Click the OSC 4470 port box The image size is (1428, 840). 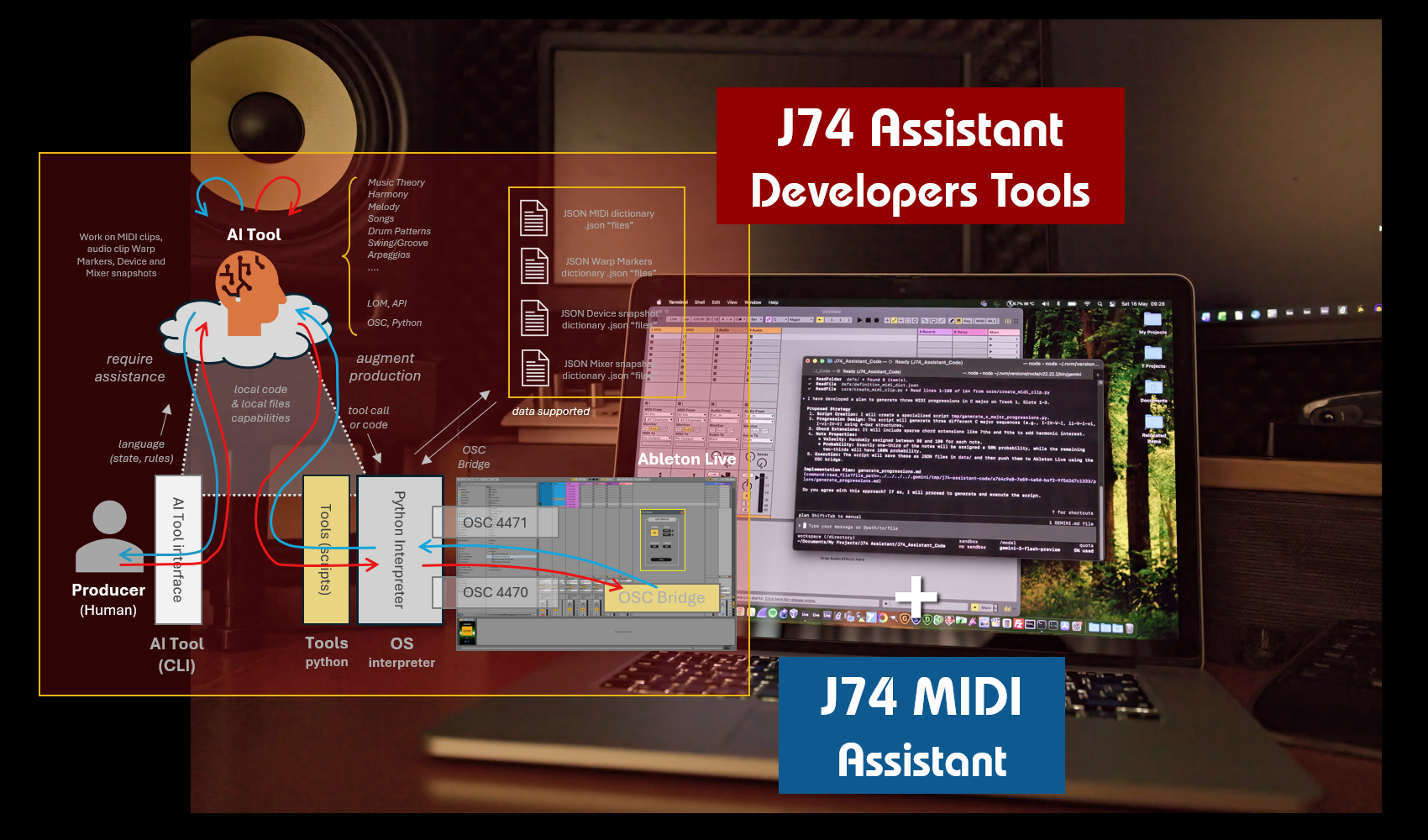pos(496,592)
